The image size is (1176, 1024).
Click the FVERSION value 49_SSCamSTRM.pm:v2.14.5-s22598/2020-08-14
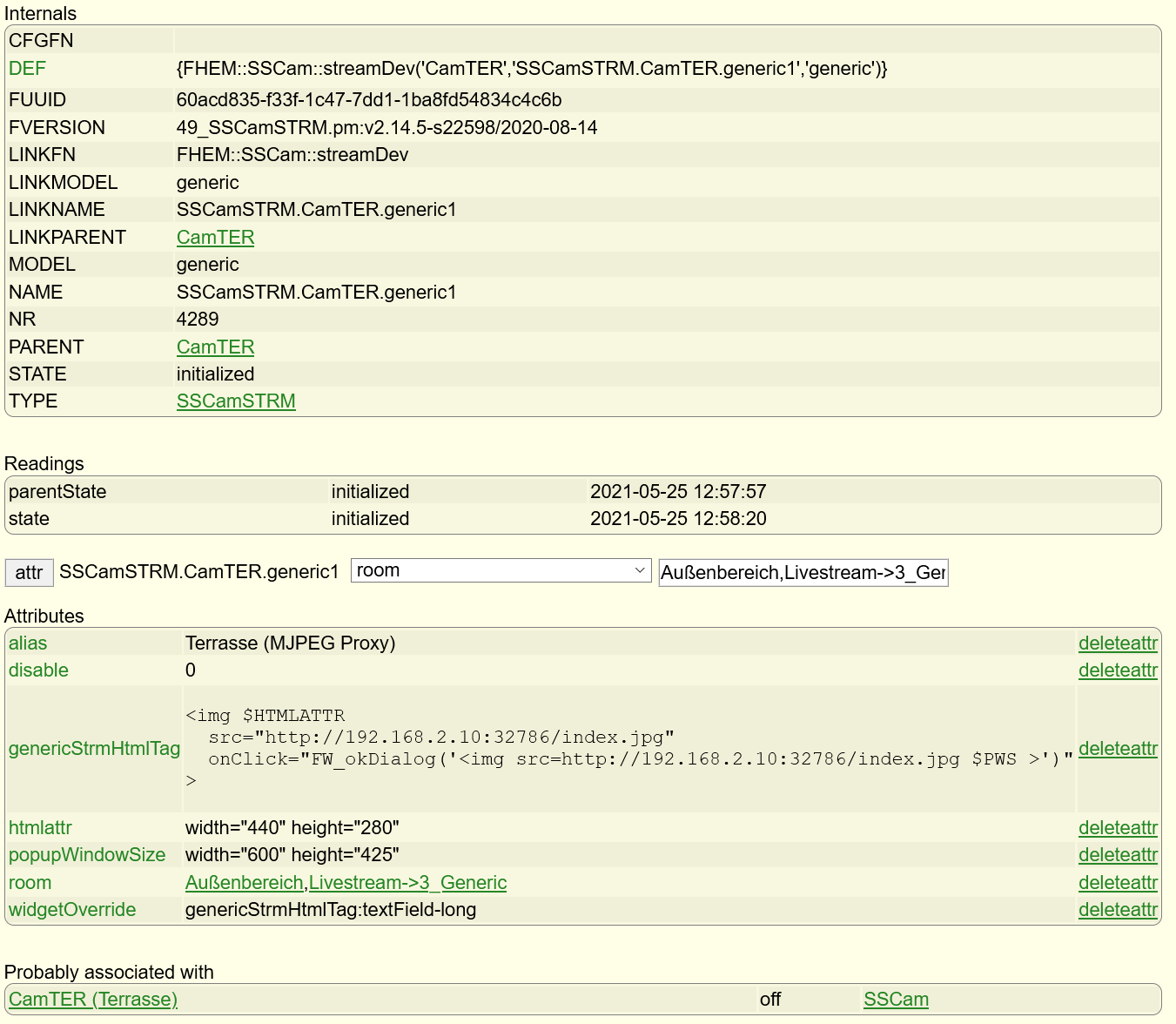[386, 128]
